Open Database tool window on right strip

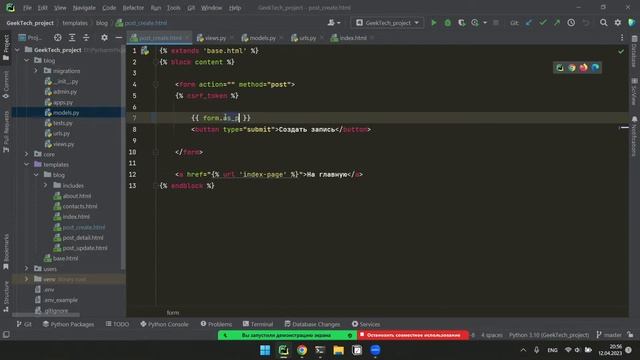634,52
